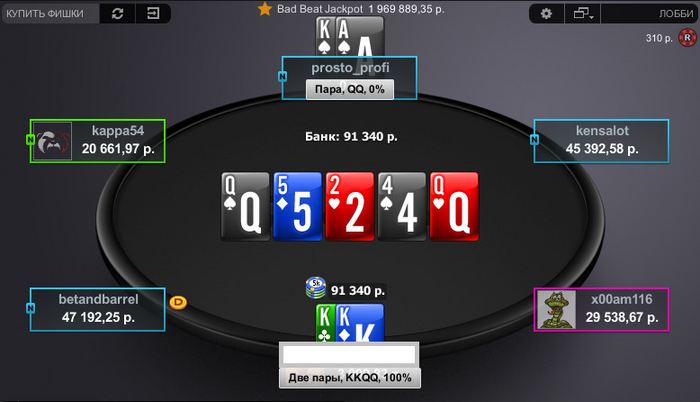
Task: Click the КУПИТЬ ФИШКИ button
Action: 45,13
